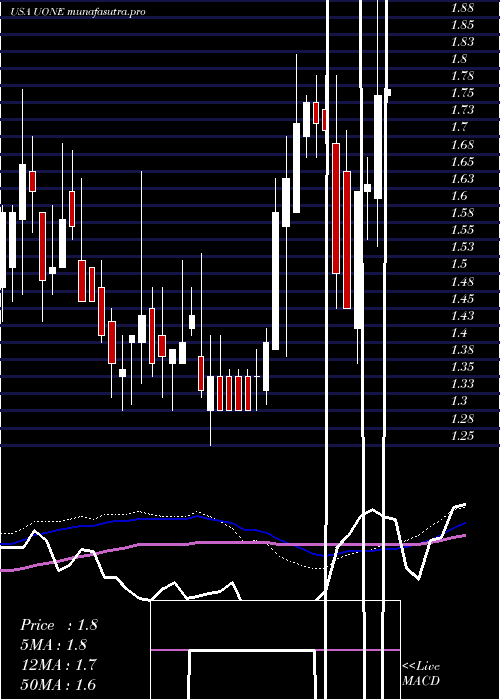Click the small latest candle near 1.75
The image size is (500, 700).
(x=388, y=92)
